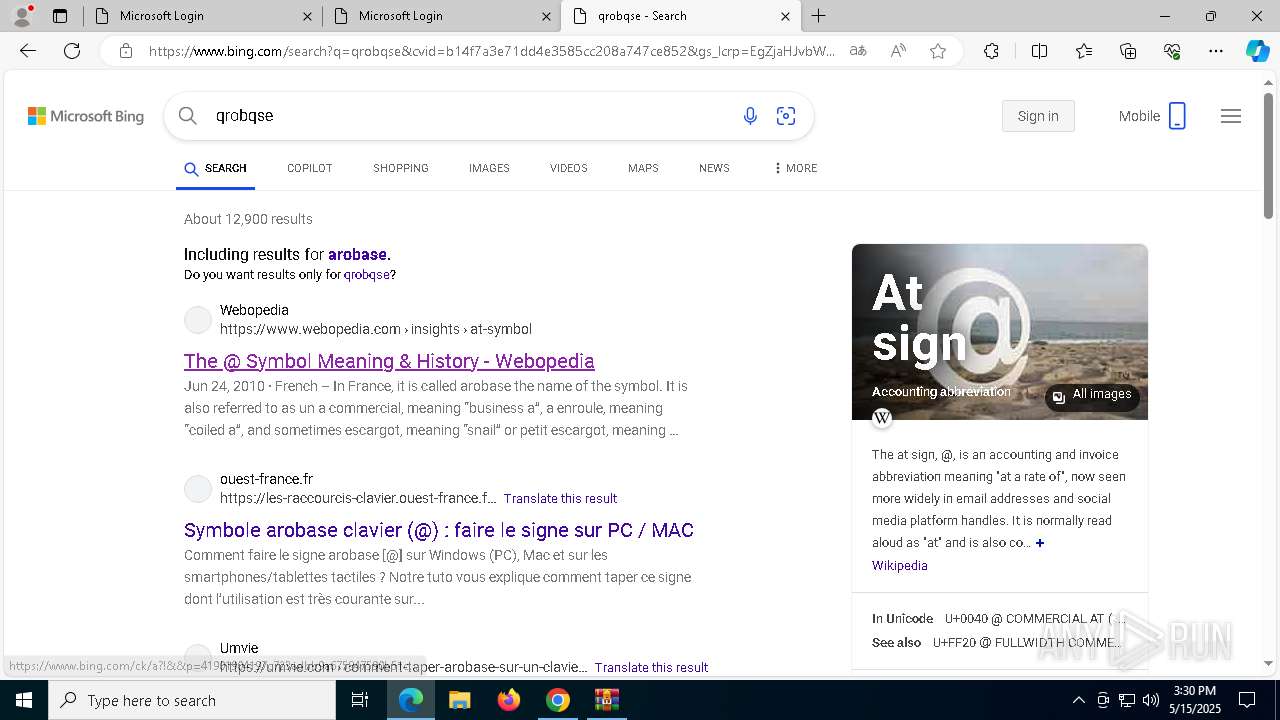The image size is (1280, 720).
Task: Open the Bing hamburger menu
Action: click(x=1231, y=116)
